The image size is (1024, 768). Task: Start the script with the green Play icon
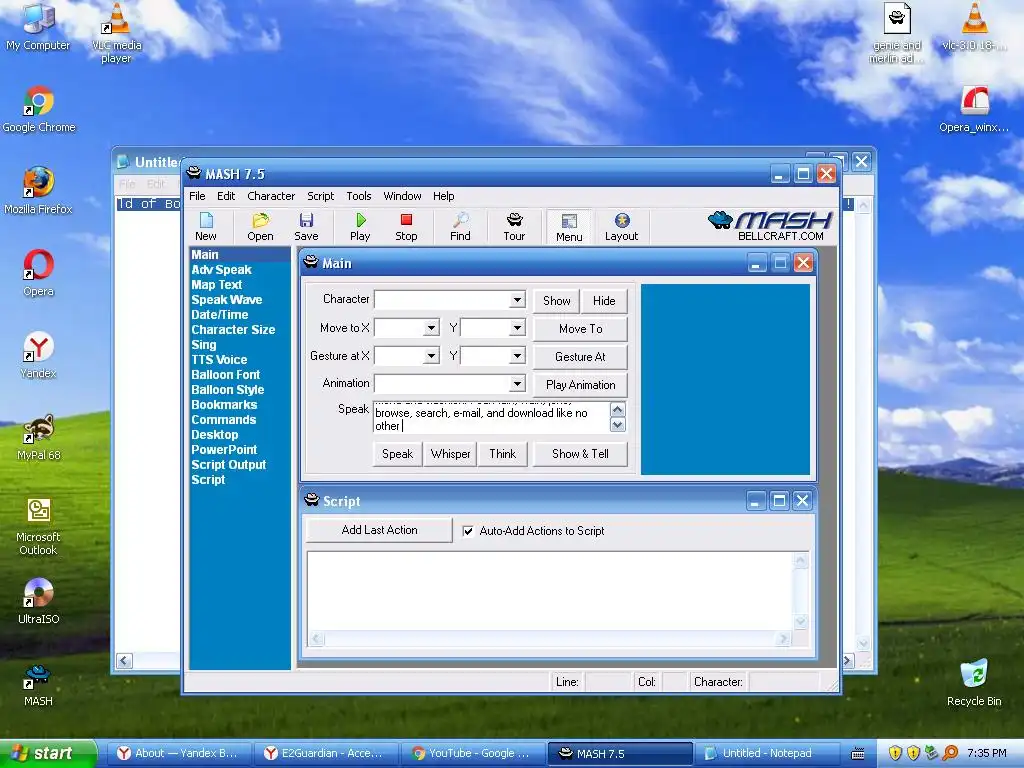tap(360, 226)
